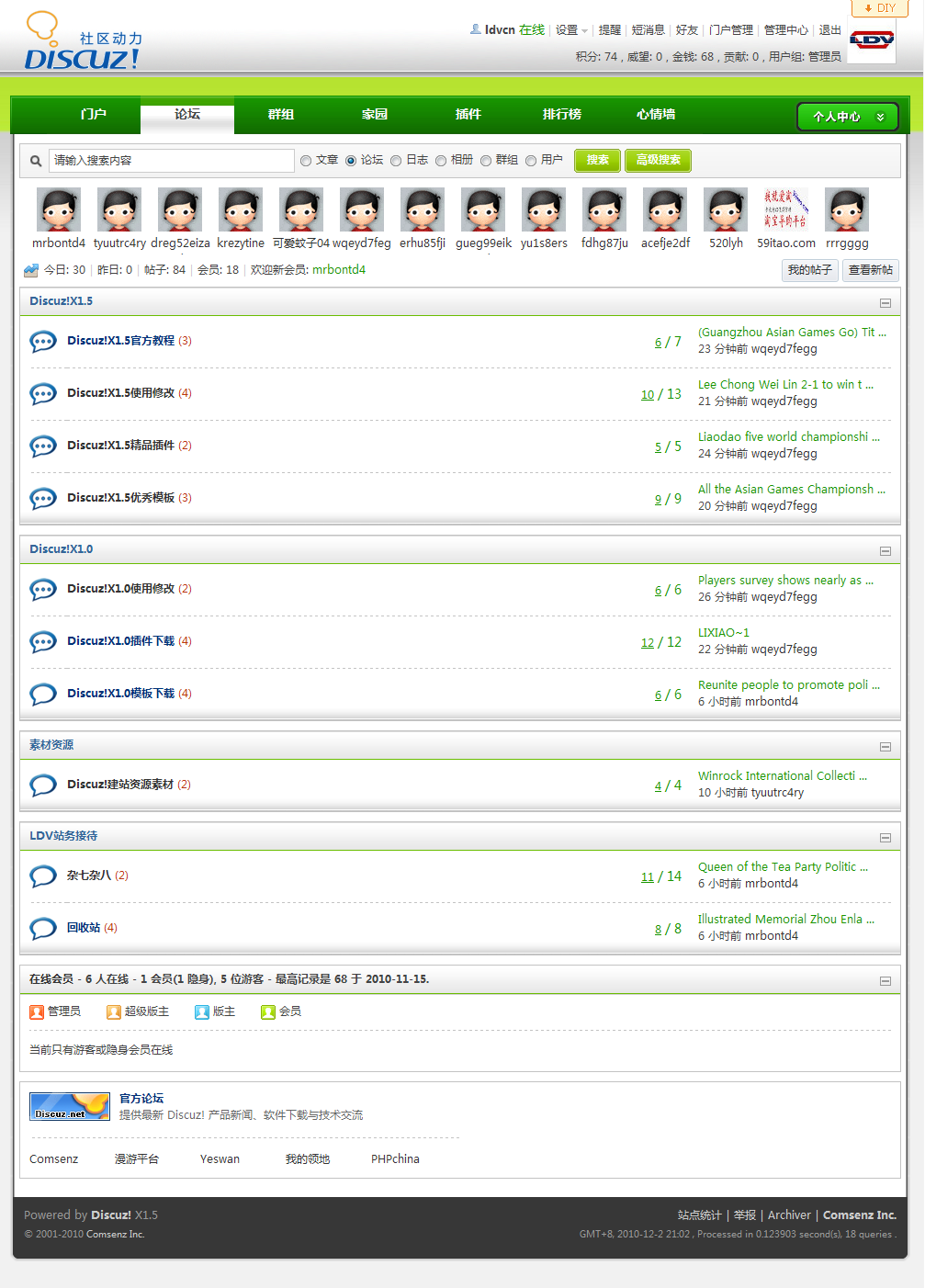Viewport: 925px width, 1288px height.
Task: Open forum icon for Discuz!X1.5优秀模板
Action: pyautogui.click(x=43, y=499)
